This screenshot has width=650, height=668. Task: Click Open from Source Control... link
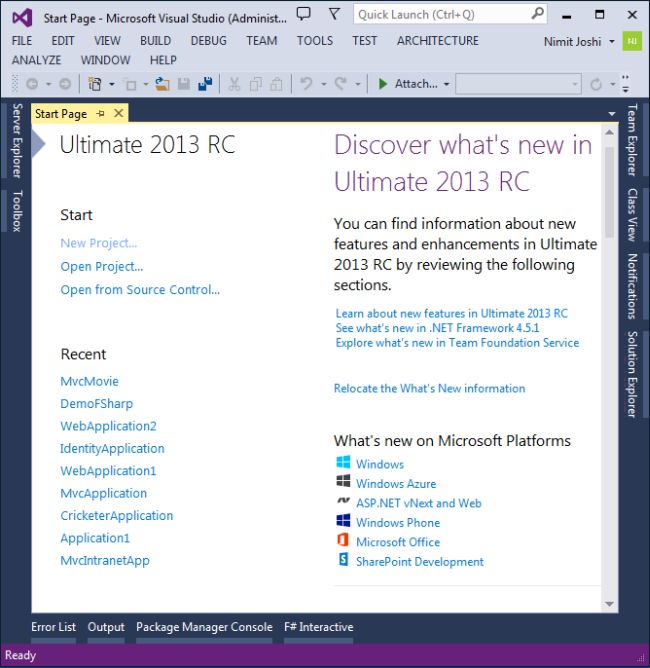140,290
